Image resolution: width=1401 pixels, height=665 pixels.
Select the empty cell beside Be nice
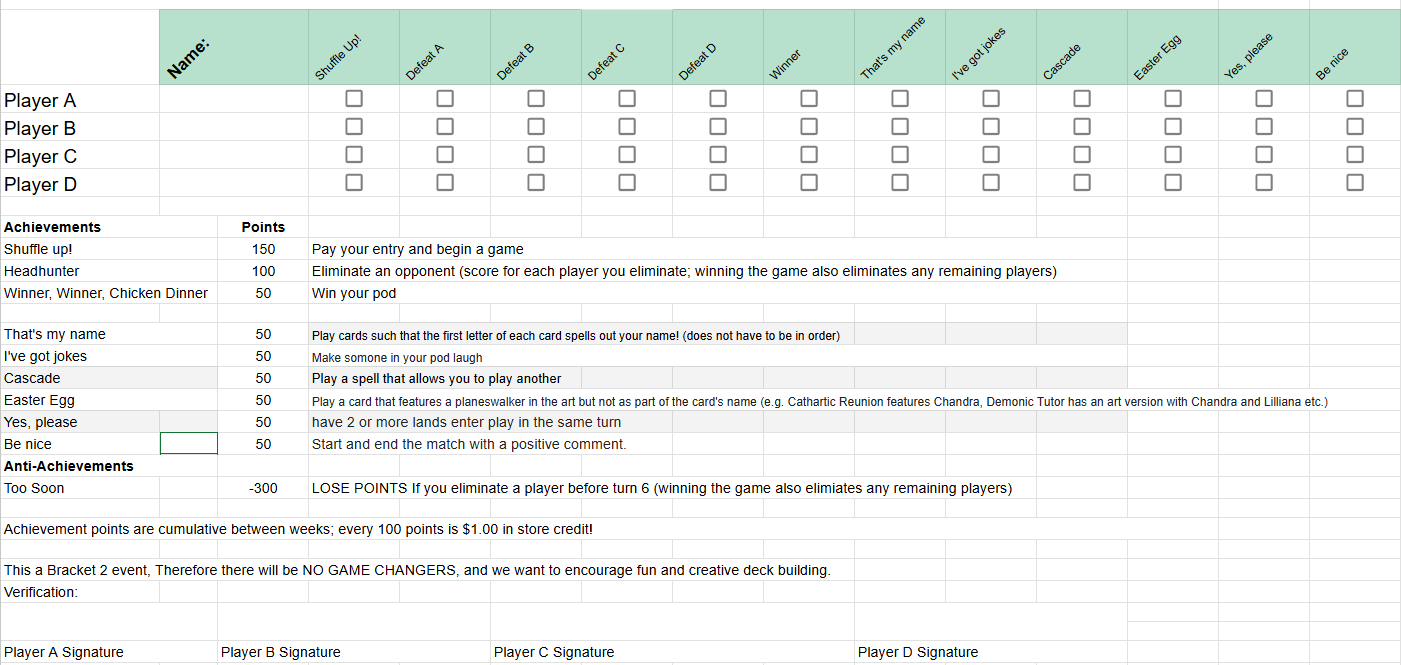click(189, 443)
